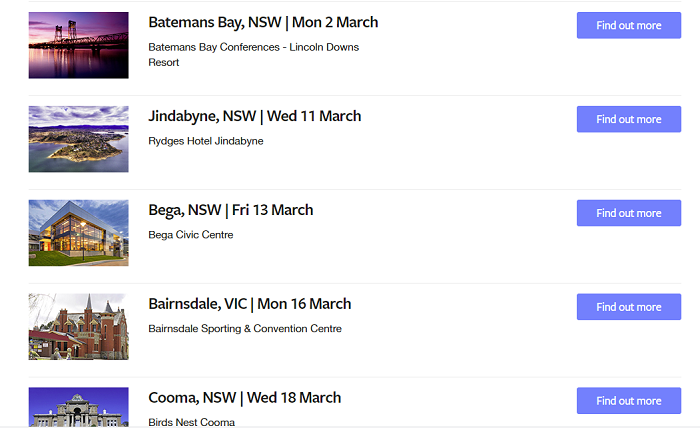Open the Batemans Bay, NSW Mon 2 March heading
This screenshot has height=430, width=700.
263,22
